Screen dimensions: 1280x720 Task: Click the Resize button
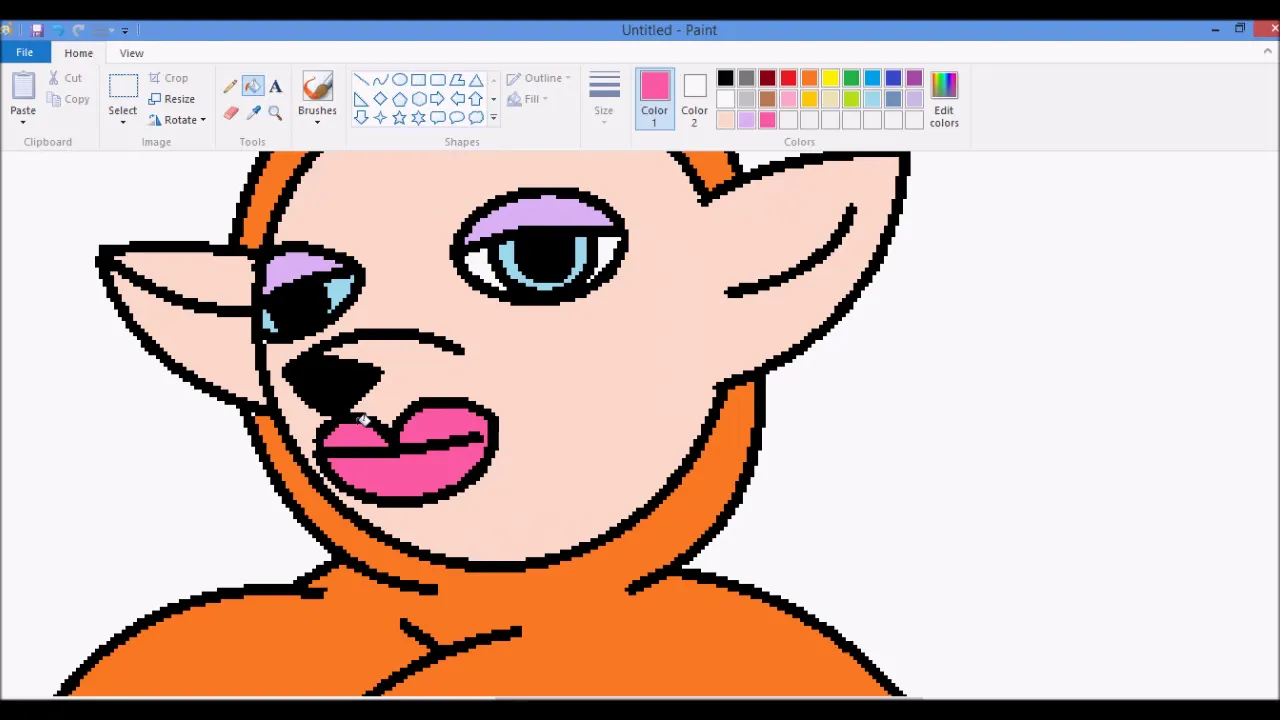click(172, 99)
